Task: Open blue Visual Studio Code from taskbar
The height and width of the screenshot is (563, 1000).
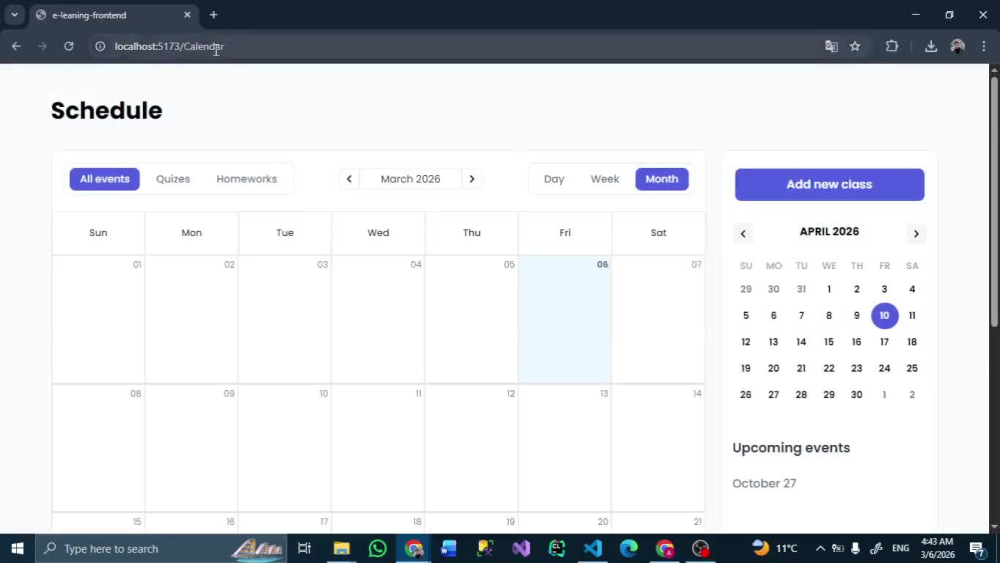Action: pyautogui.click(x=592, y=548)
